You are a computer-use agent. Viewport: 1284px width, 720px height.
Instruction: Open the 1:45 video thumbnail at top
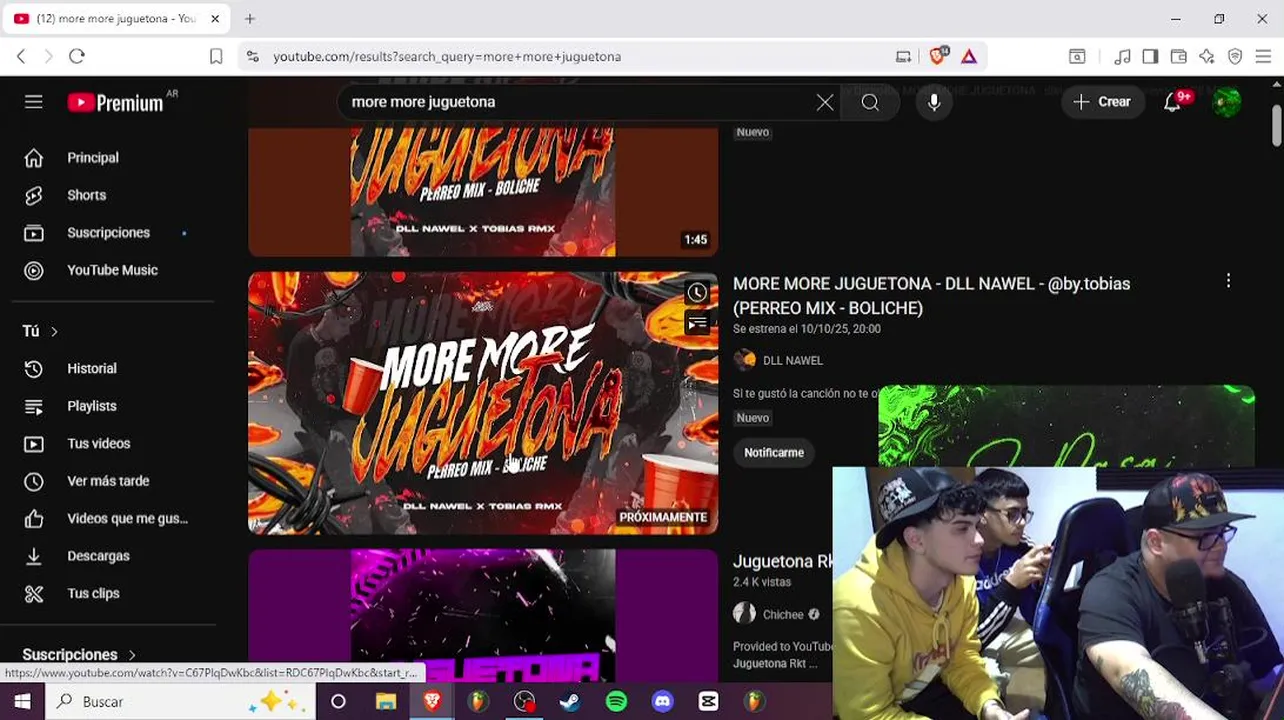[x=483, y=192]
